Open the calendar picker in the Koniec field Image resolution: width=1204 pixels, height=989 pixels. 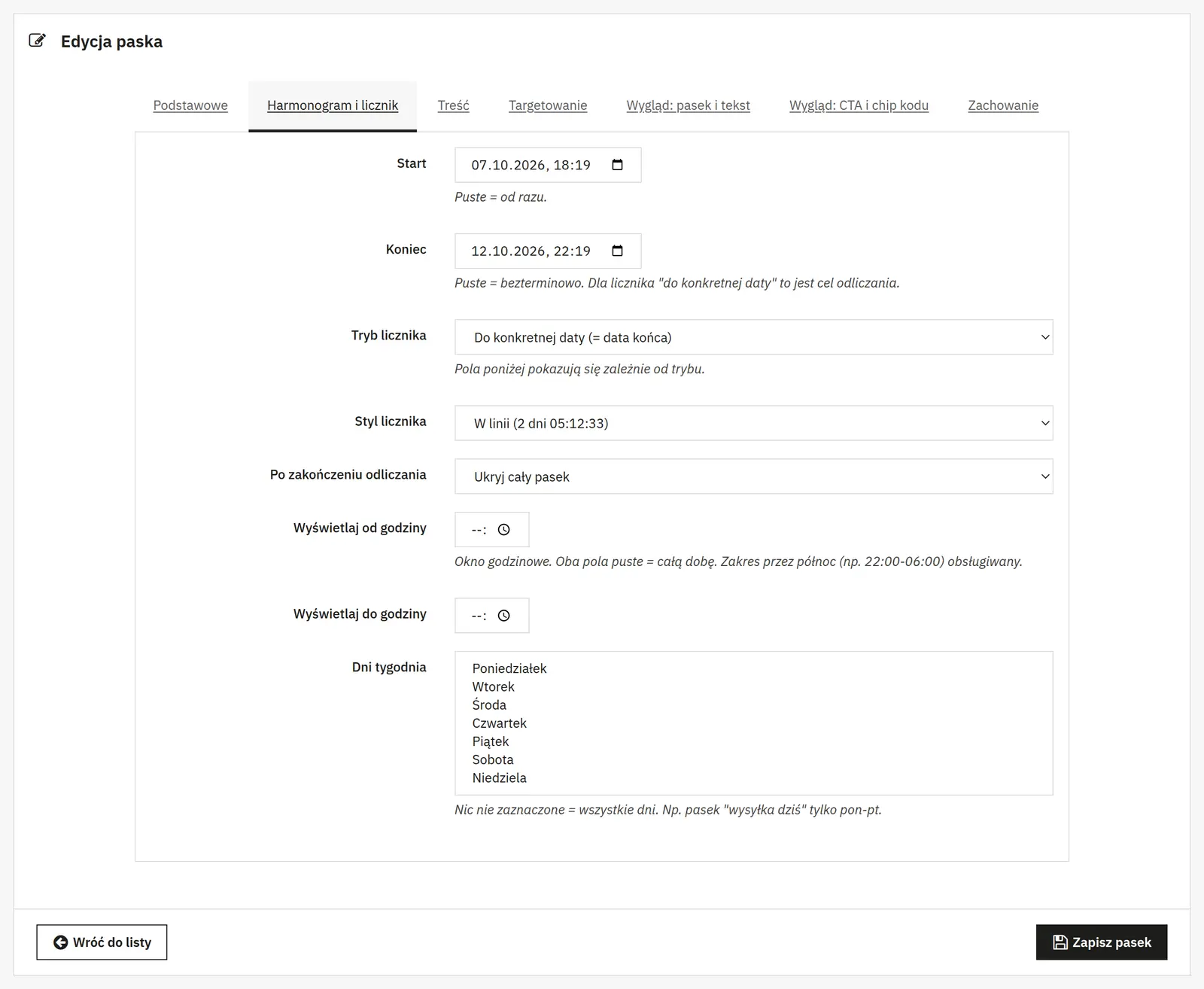(618, 251)
